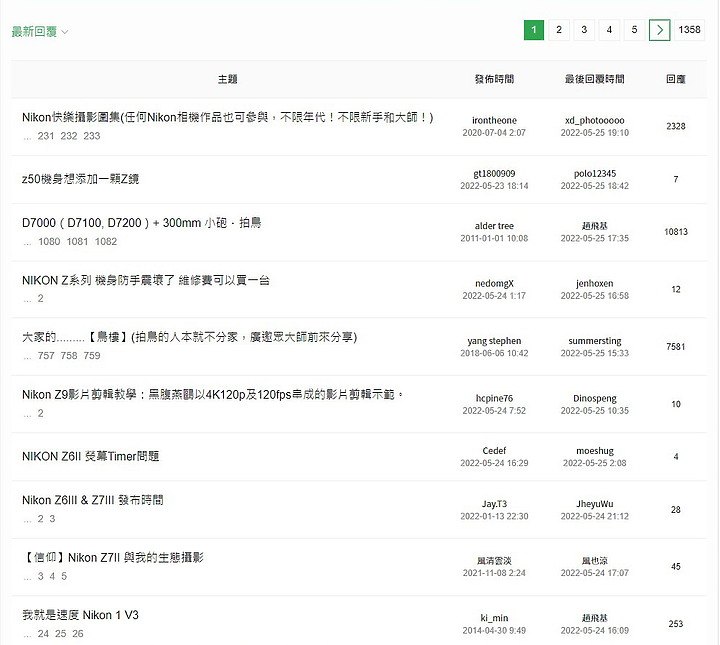720x645 pixels.
Task: Open page 3 of Z6III & Z7III thread
Action: (x=52, y=519)
